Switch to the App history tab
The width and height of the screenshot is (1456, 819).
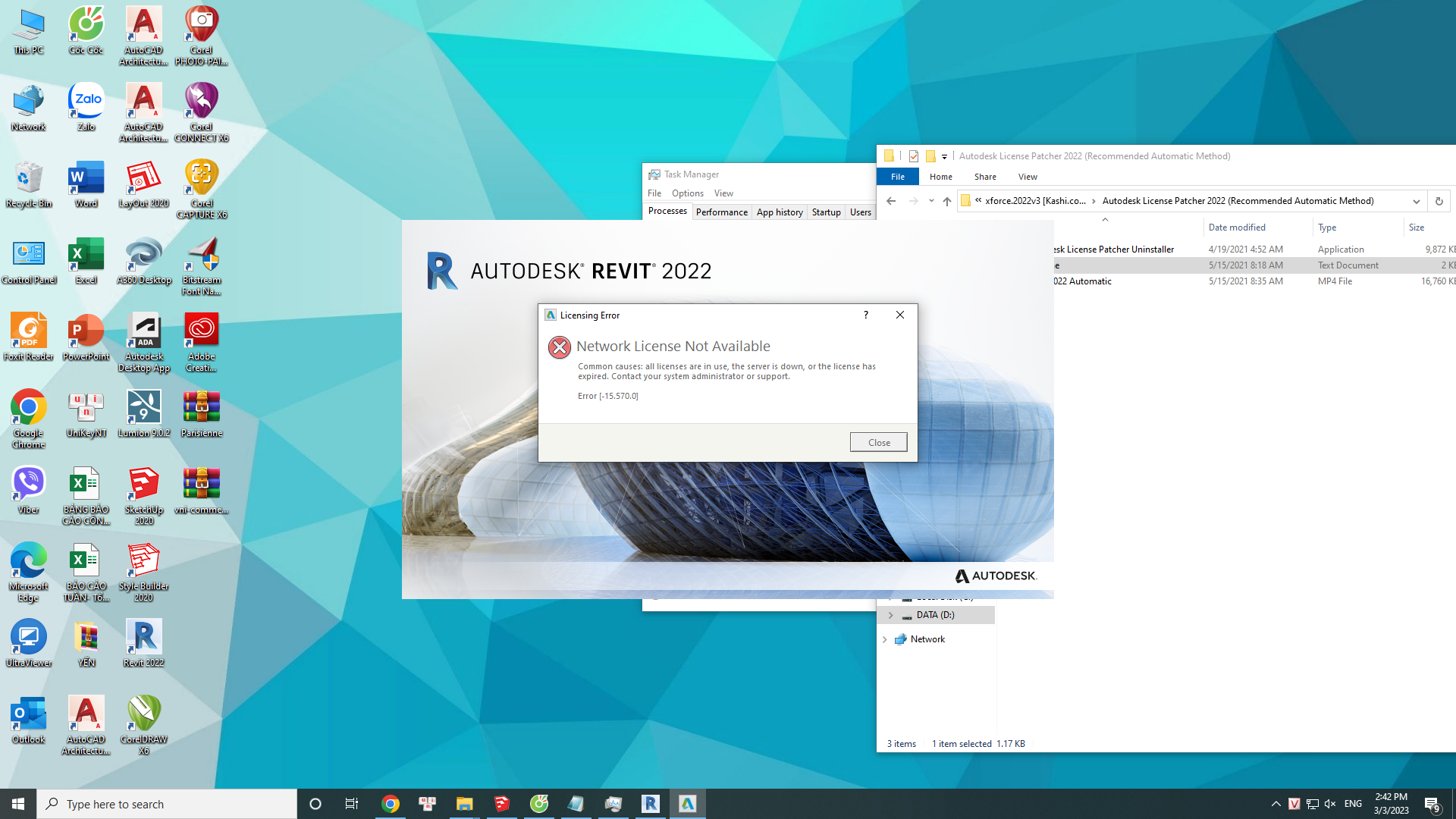click(780, 212)
